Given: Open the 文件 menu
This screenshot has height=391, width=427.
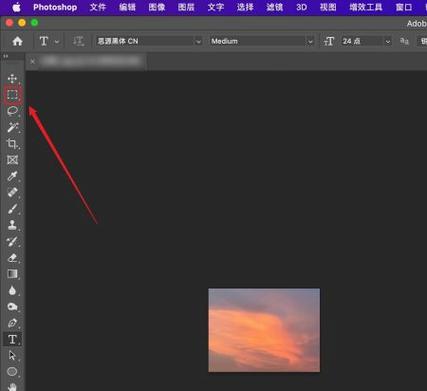Looking at the screenshot, I should coord(98,7).
